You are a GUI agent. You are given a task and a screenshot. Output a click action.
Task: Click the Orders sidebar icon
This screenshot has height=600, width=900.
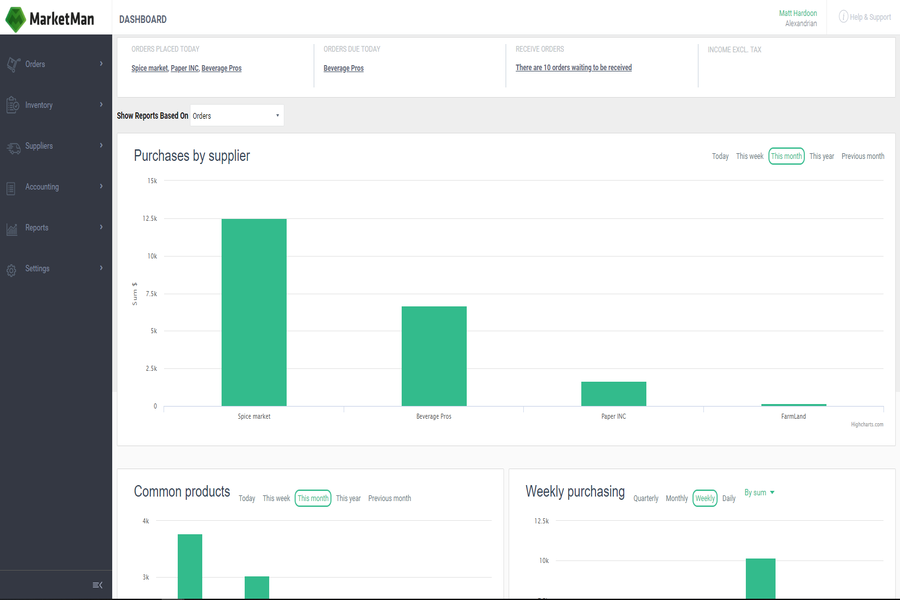coord(12,65)
